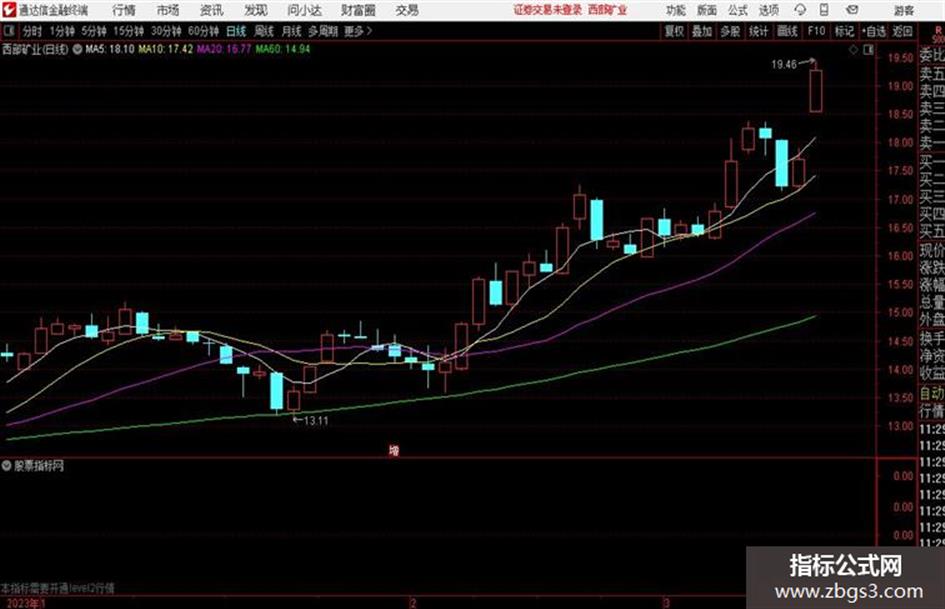Toggle the left panel icon beside 分时
The width and height of the screenshot is (945, 609).
click(x=8, y=31)
